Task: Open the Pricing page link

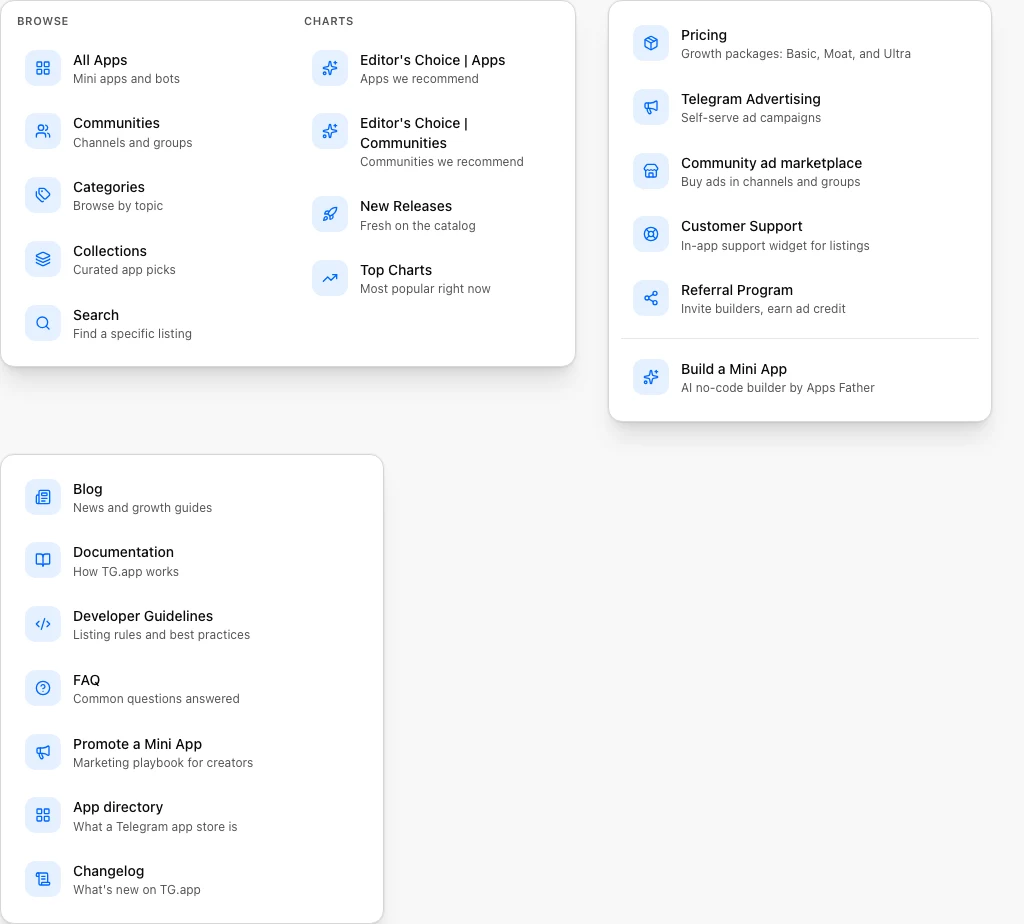Action: click(x=800, y=44)
